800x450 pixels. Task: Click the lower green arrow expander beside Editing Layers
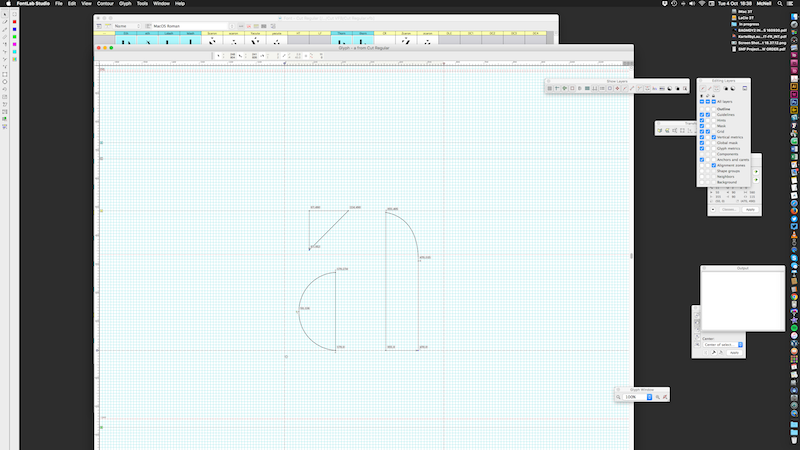pos(756,180)
